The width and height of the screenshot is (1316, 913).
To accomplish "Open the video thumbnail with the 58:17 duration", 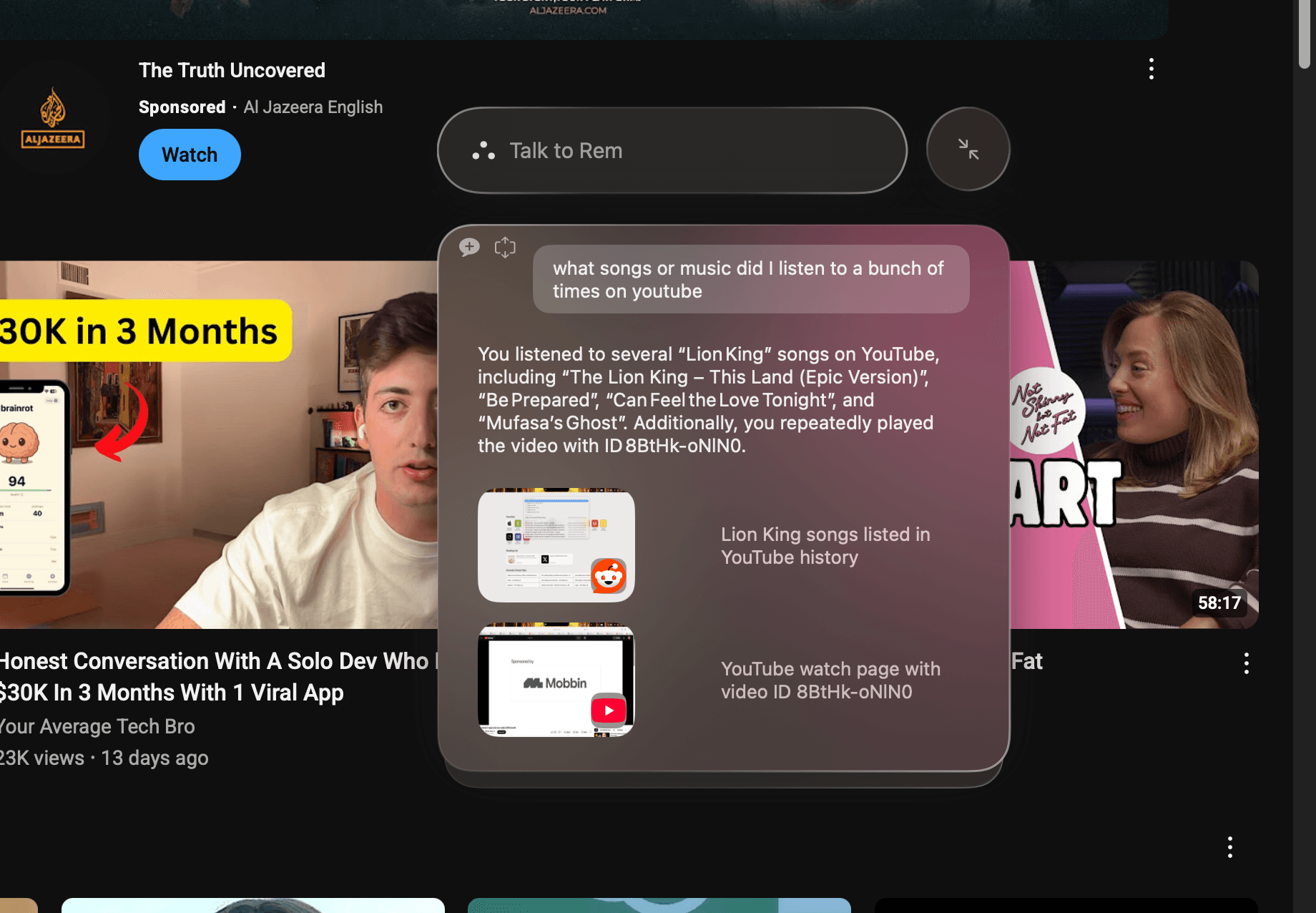I will click(x=1134, y=444).
